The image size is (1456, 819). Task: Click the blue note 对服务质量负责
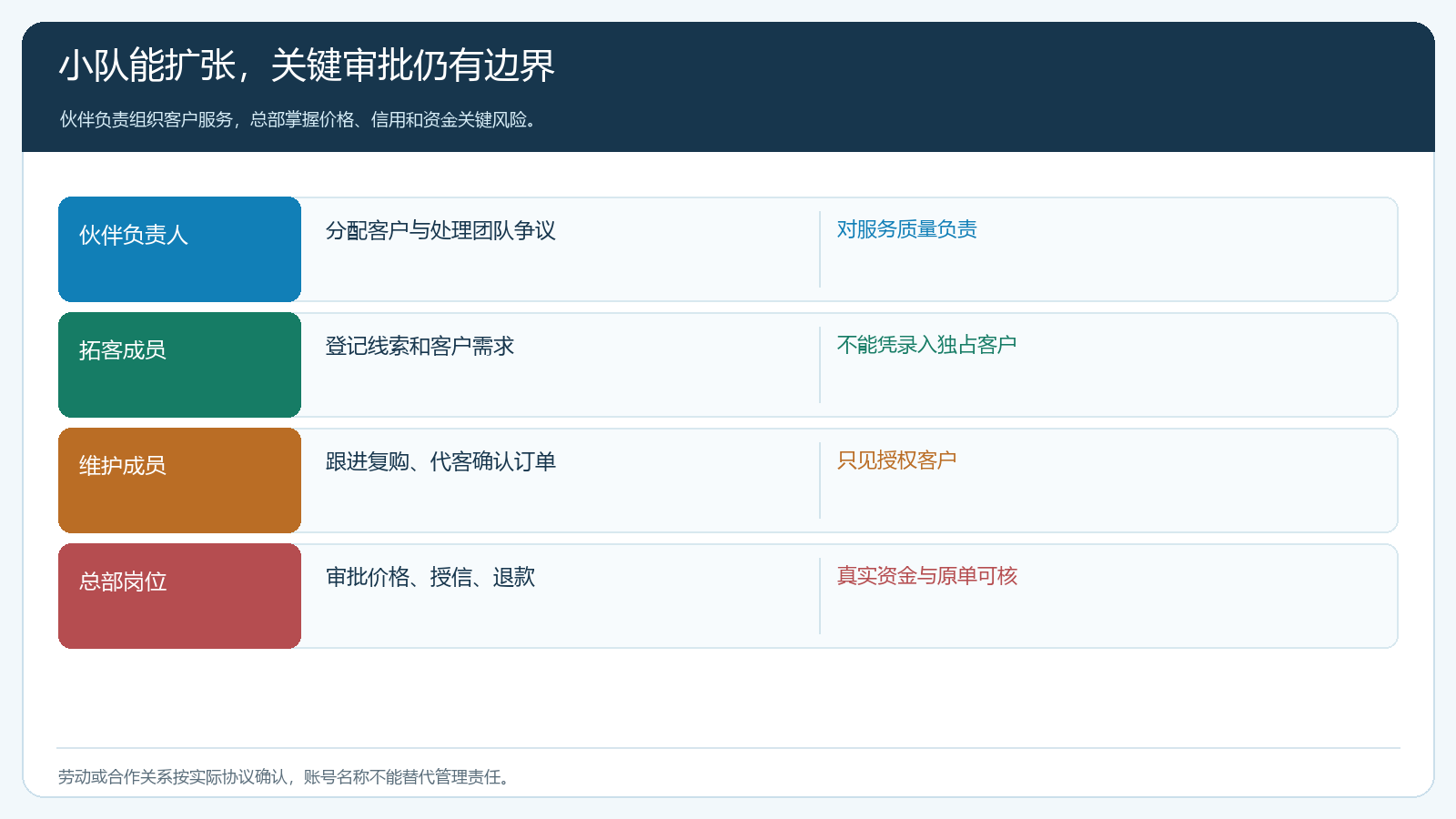click(907, 229)
